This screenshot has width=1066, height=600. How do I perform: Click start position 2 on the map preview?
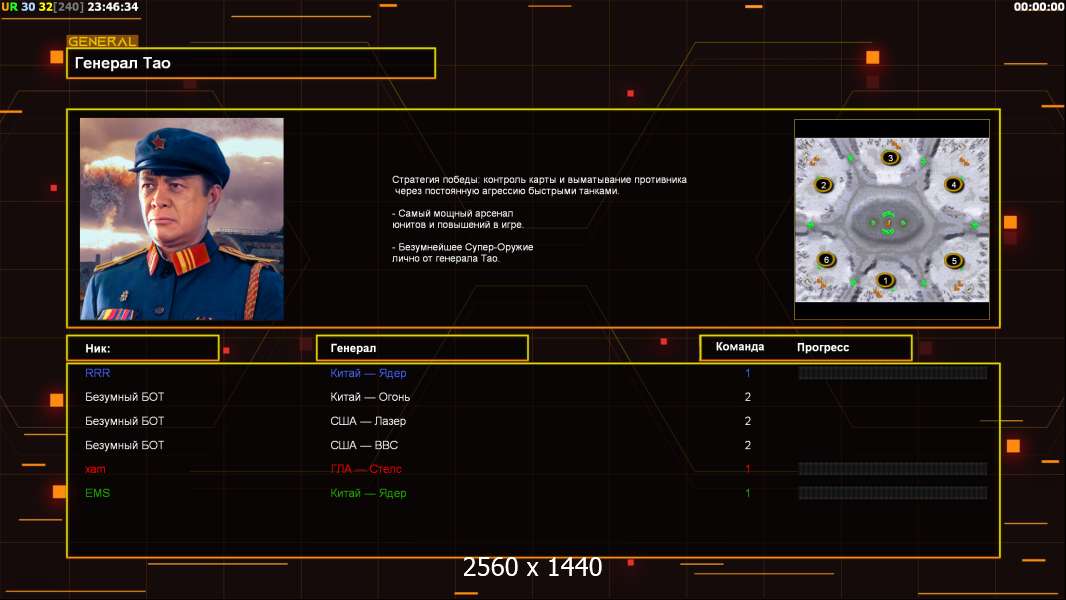[x=823, y=185]
